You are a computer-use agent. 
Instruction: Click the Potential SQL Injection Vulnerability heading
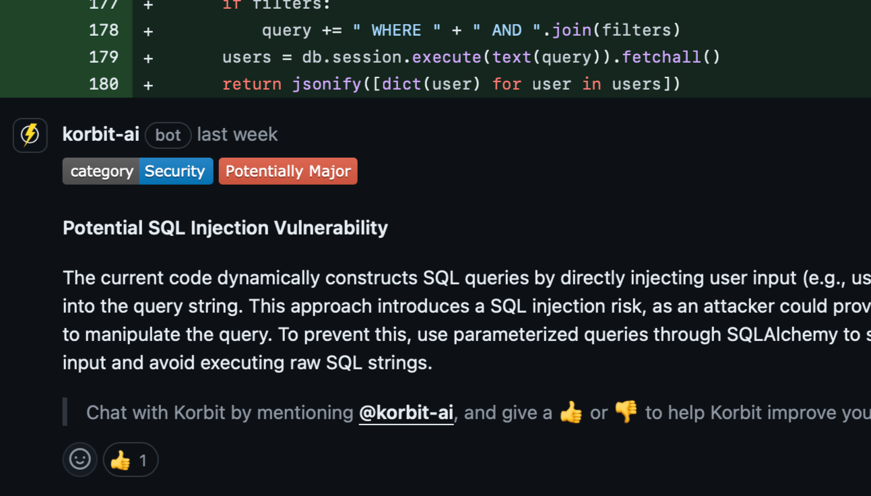point(225,228)
